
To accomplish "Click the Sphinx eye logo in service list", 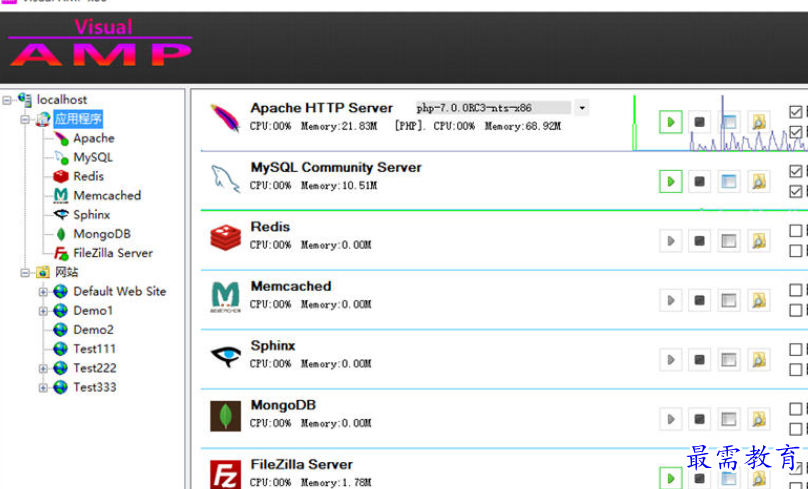I will (225, 356).
